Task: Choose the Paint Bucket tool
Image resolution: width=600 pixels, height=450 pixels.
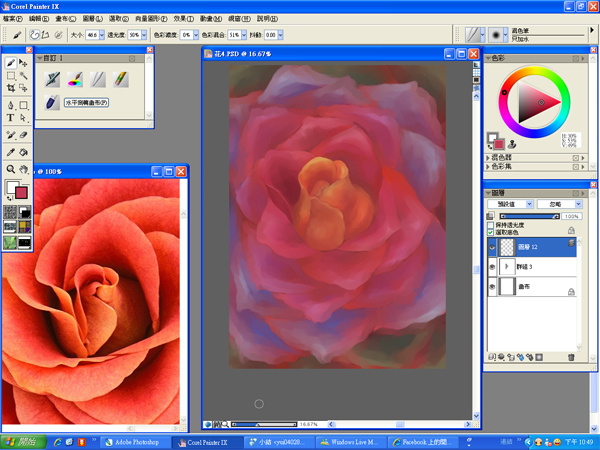Action: (23, 152)
